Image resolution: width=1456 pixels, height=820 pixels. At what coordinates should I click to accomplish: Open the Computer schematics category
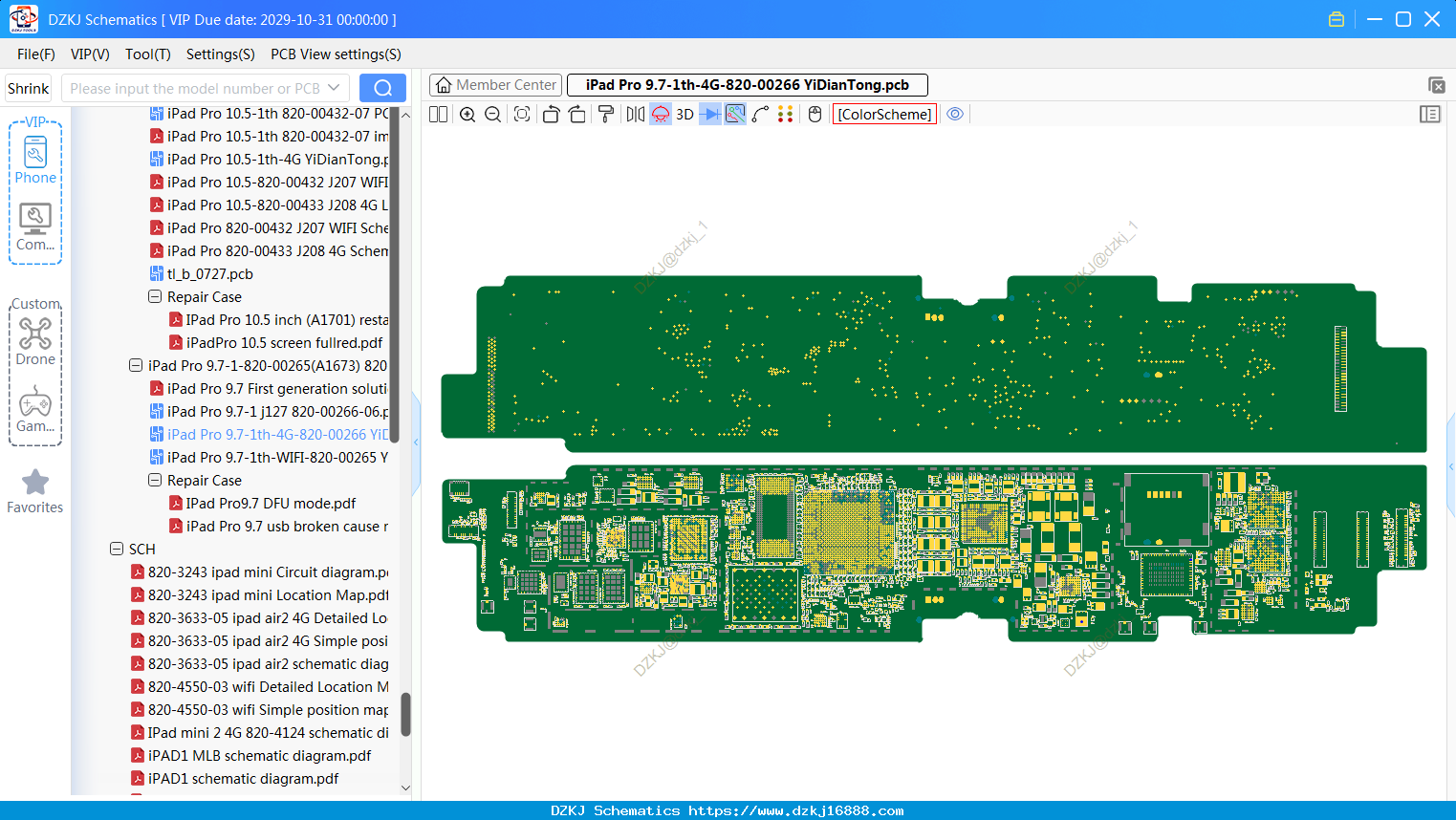point(35,227)
